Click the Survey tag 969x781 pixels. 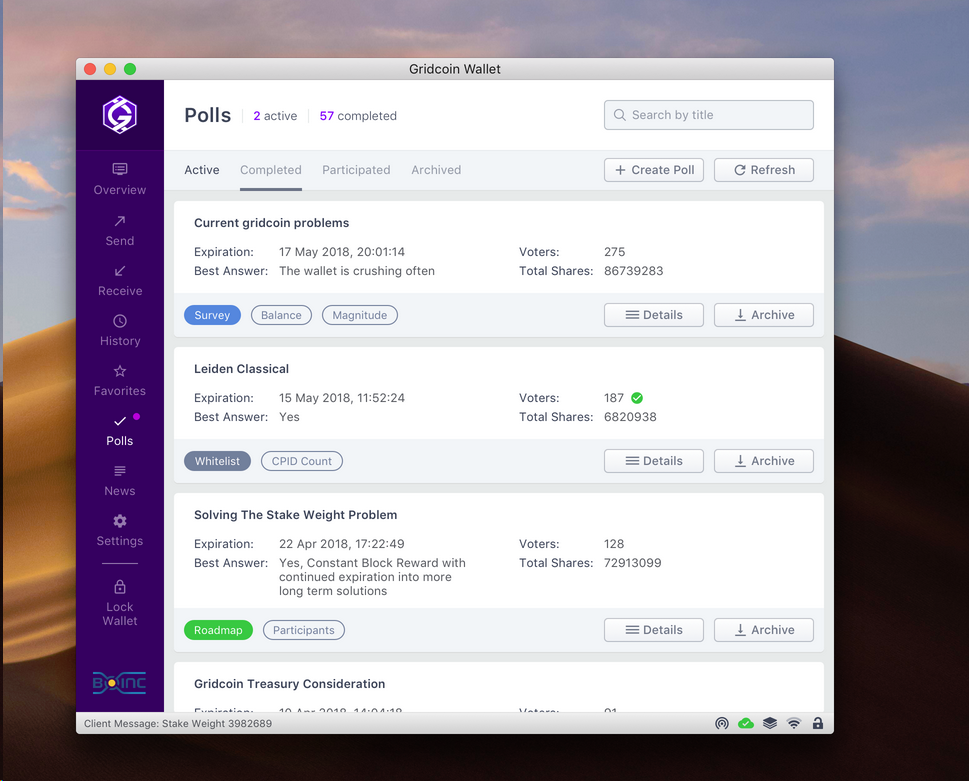tap(212, 315)
